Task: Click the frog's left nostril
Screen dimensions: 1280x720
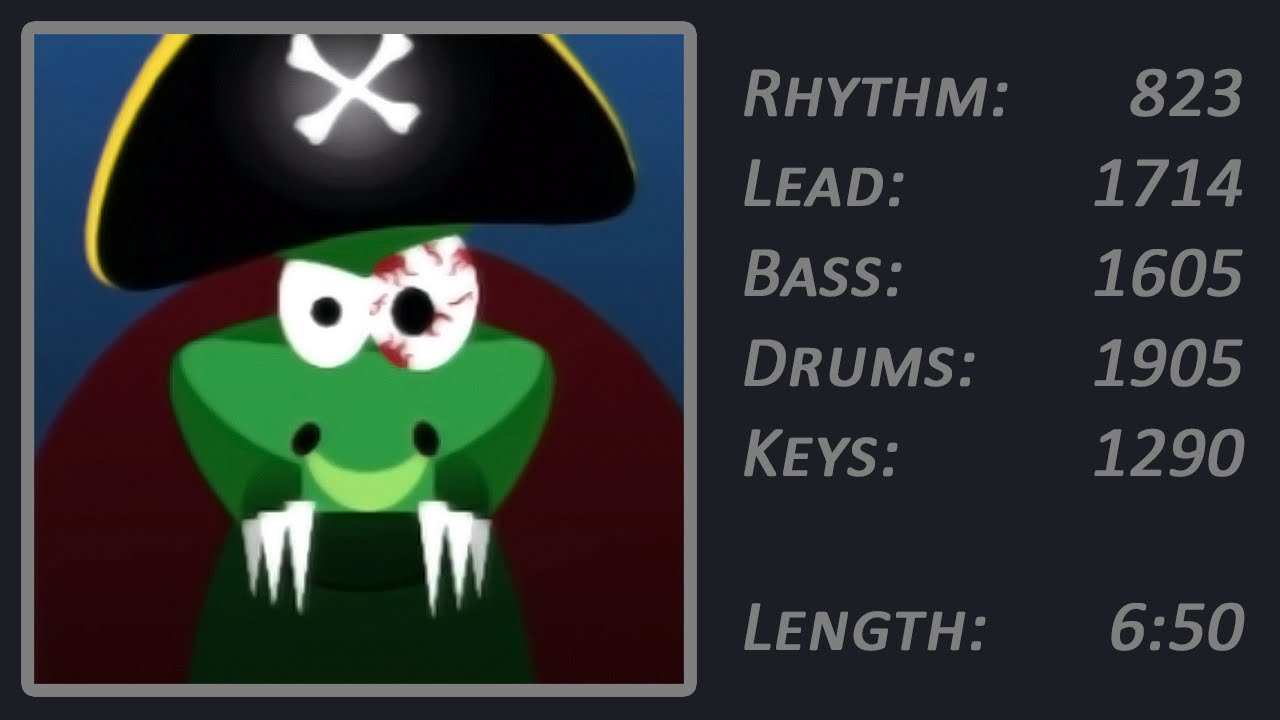Action: pos(308,437)
